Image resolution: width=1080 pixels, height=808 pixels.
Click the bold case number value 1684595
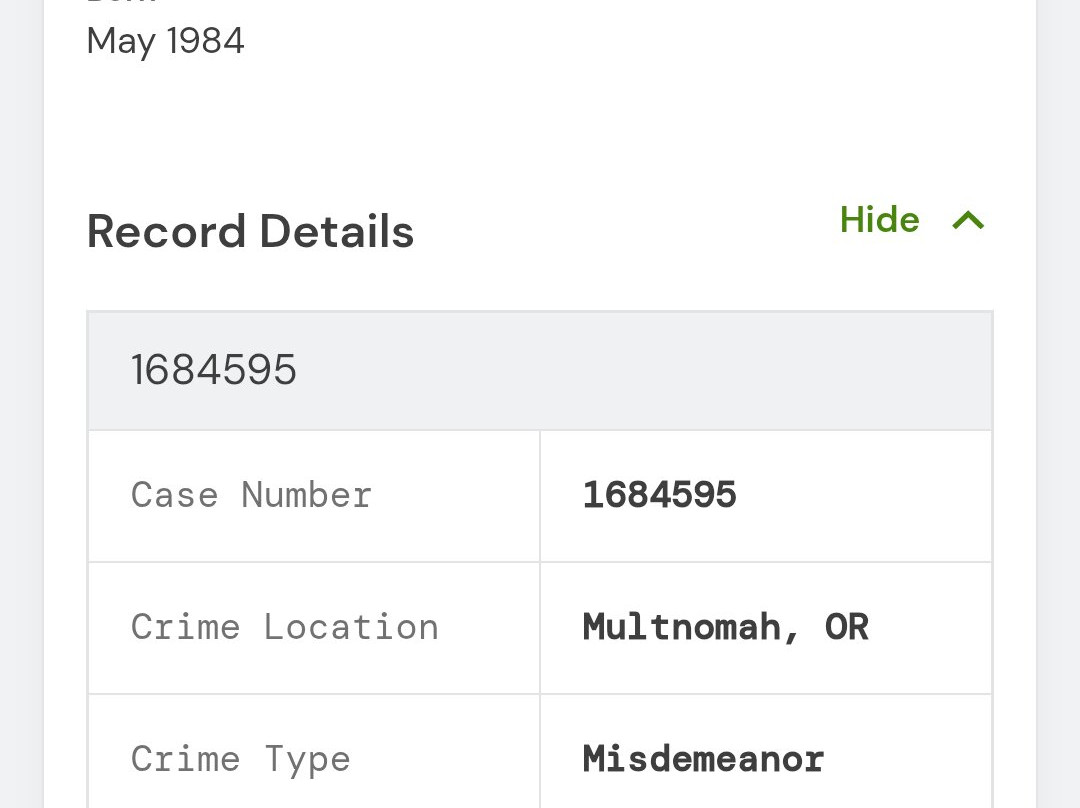pyautogui.click(x=659, y=495)
